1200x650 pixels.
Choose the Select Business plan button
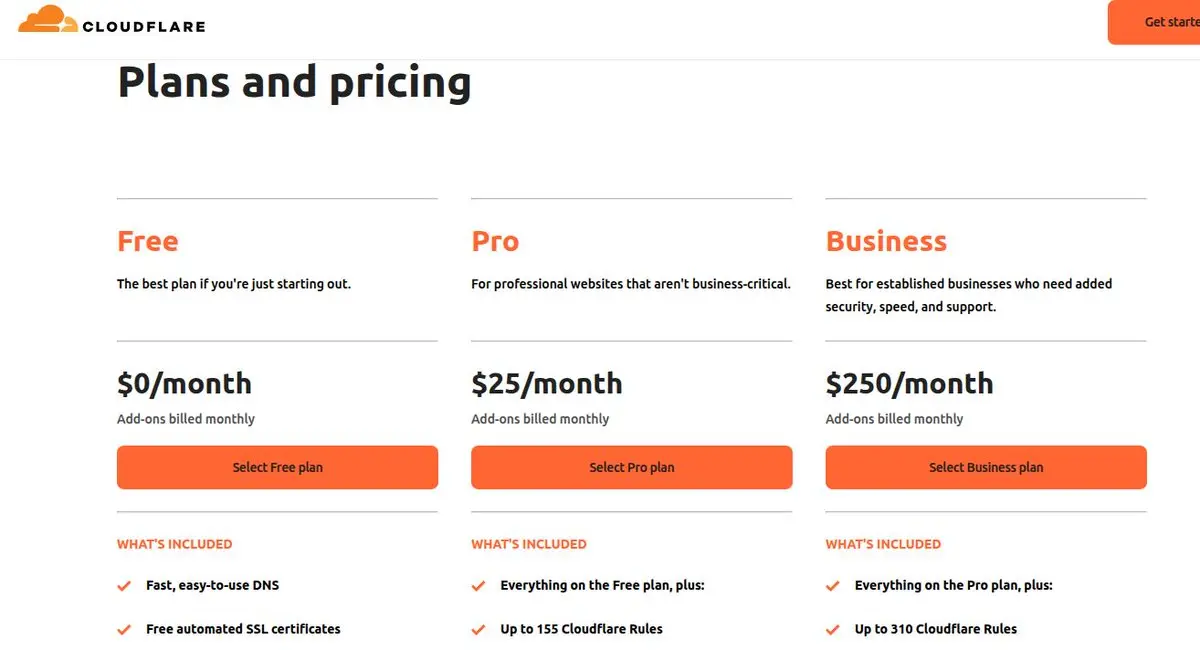pos(985,467)
